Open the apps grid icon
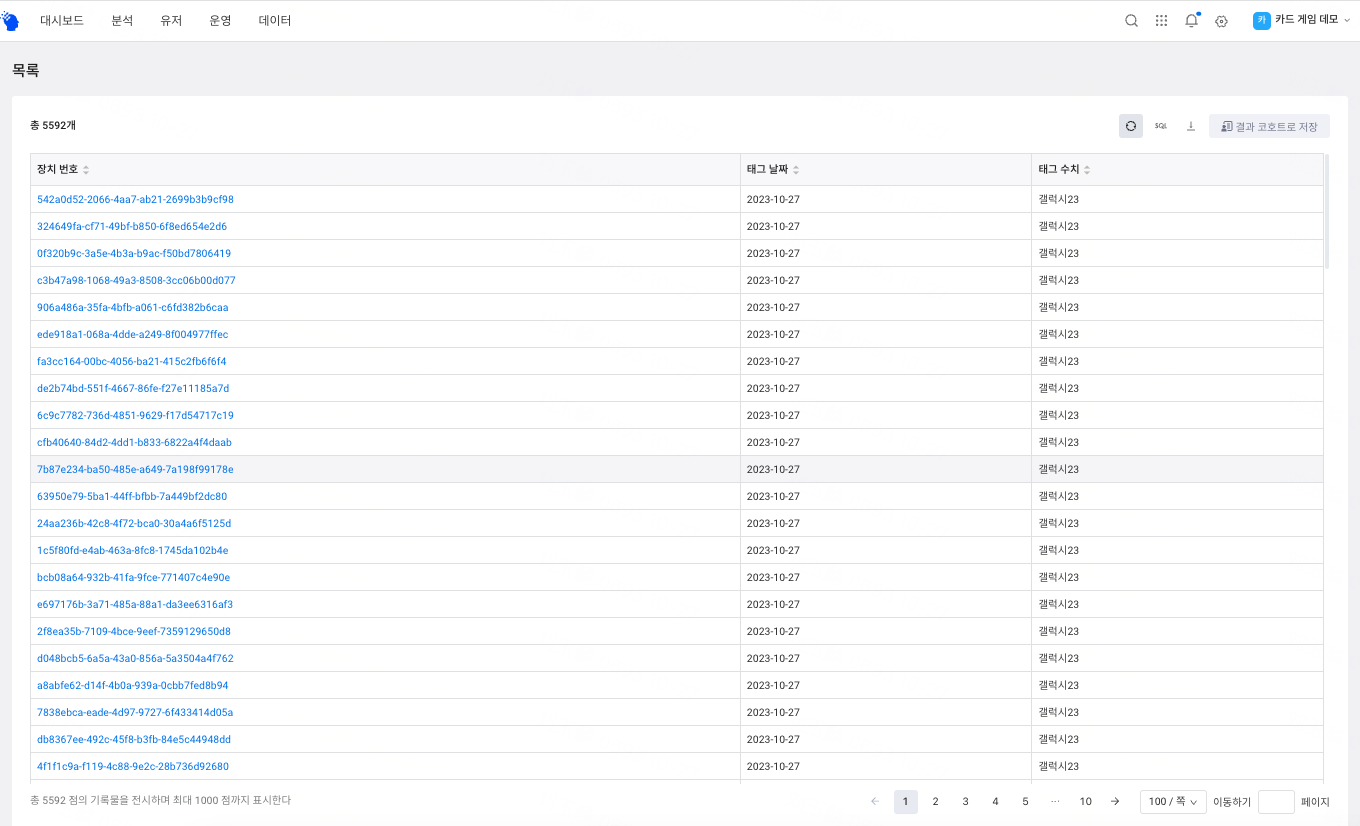 click(x=1161, y=20)
